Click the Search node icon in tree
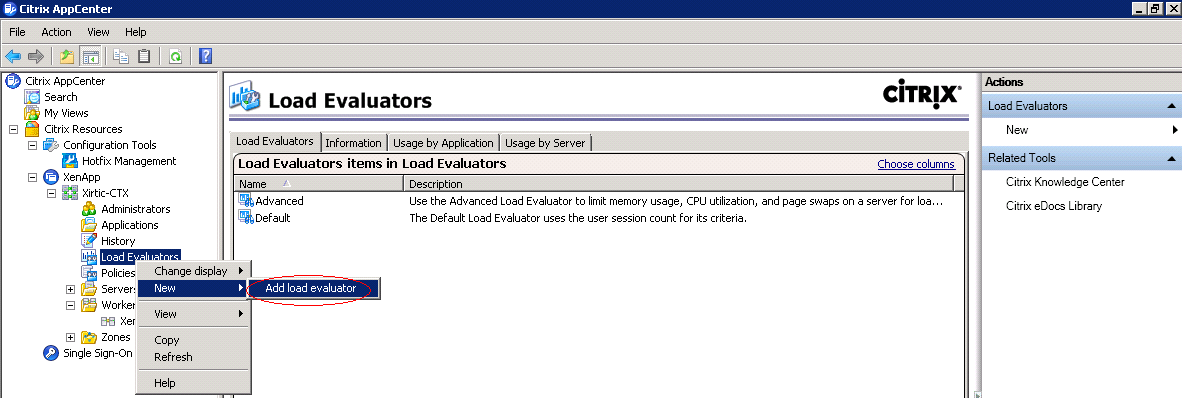 tap(32, 96)
